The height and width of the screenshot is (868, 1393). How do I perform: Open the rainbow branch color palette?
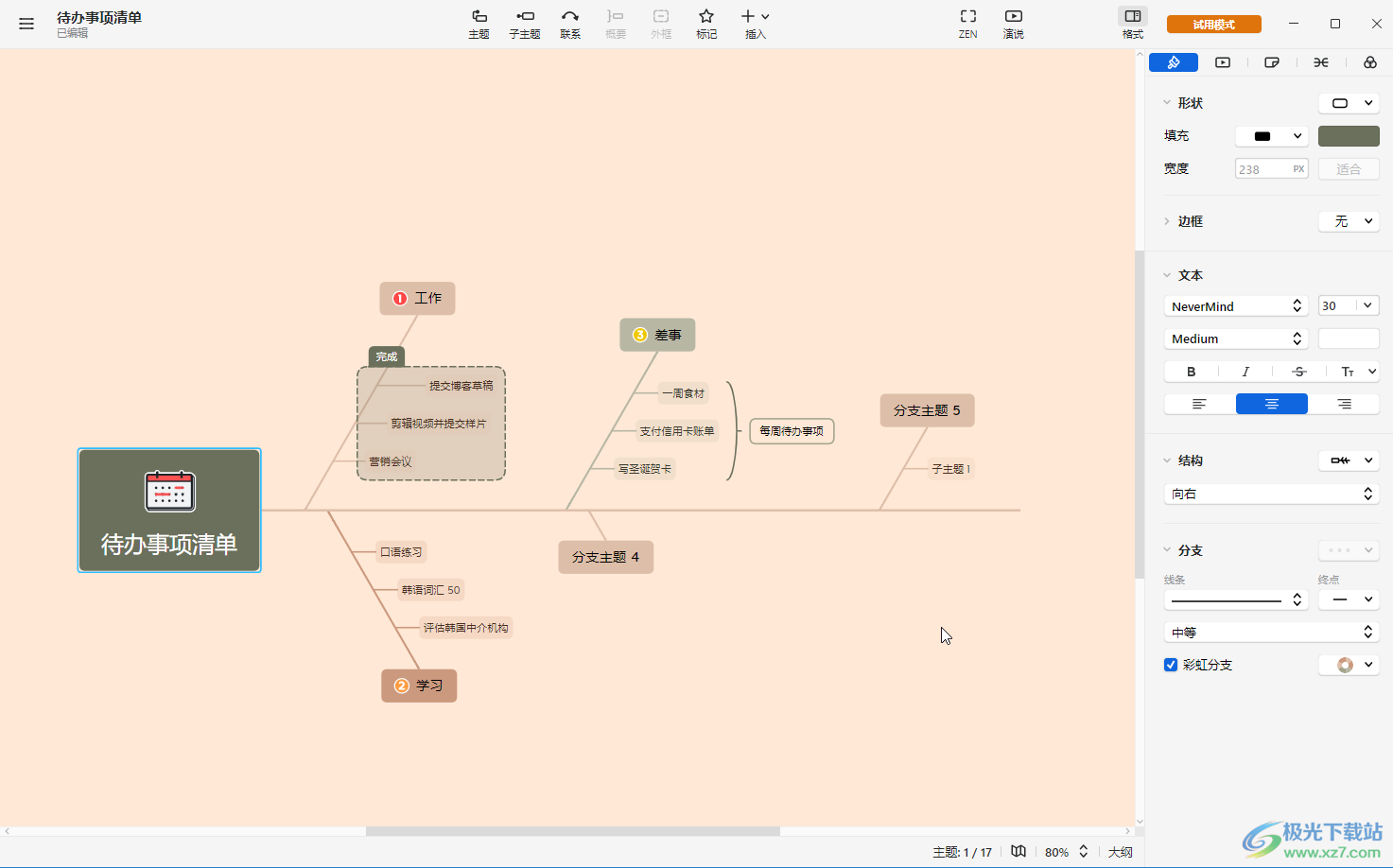click(x=1349, y=665)
